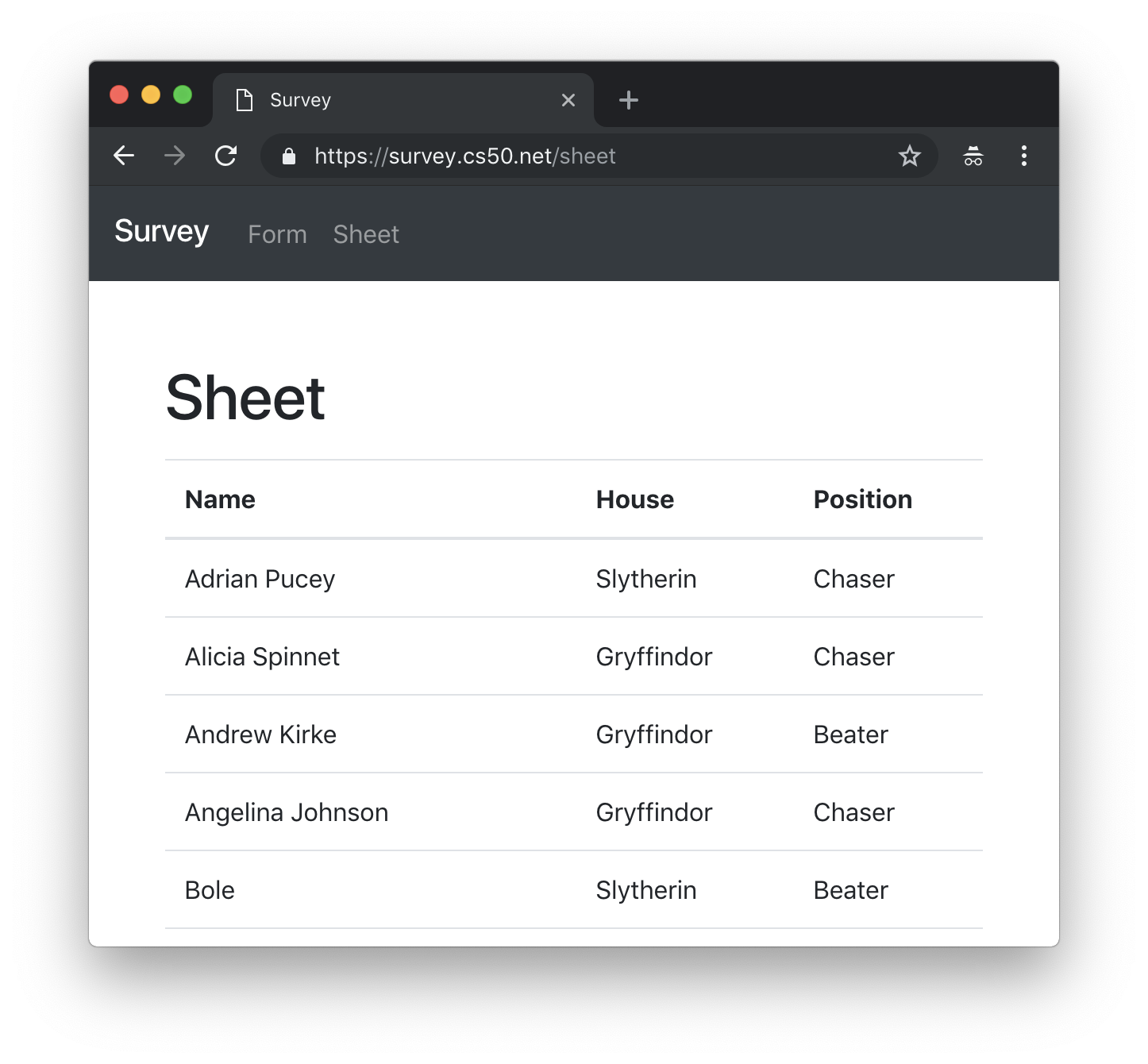This screenshot has width=1148, height=1064.
Task: Click the Survey brand link in navbar
Action: [161, 231]
